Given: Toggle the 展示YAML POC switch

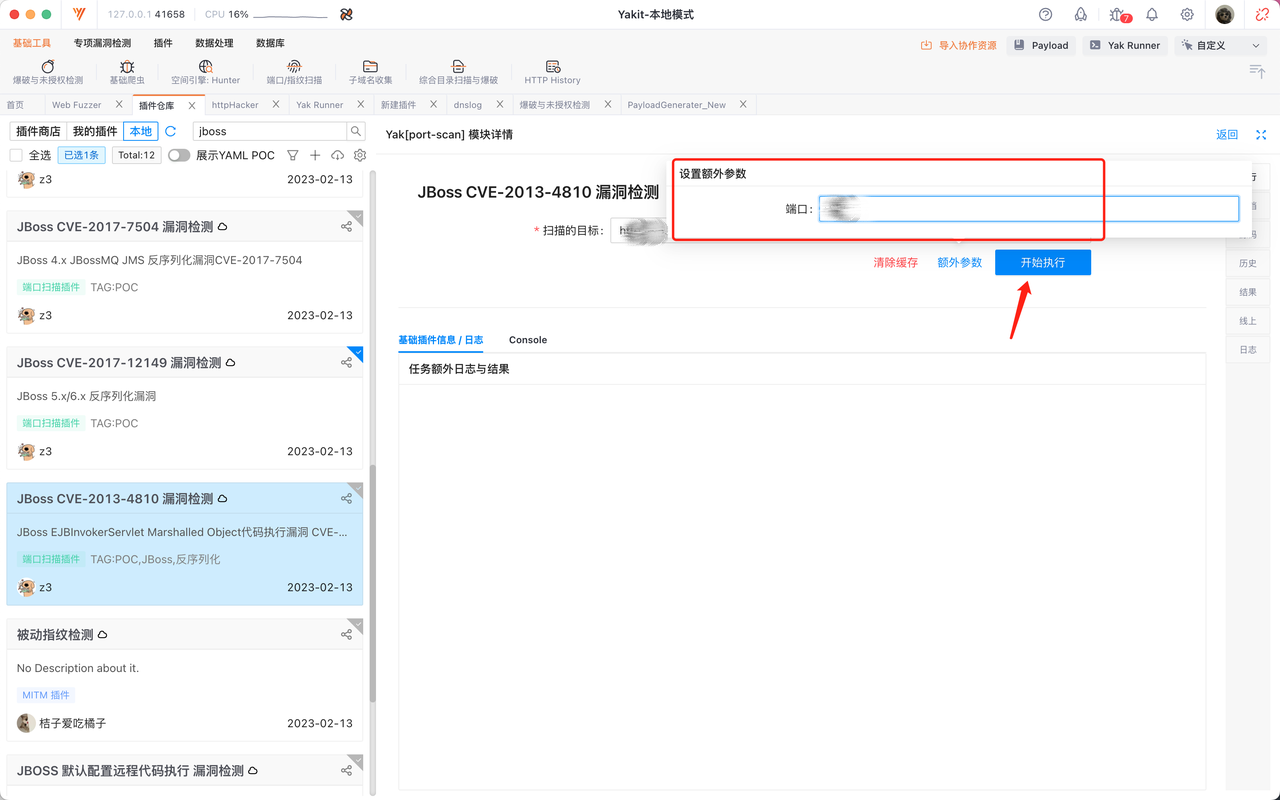Looking at the screenshot, I should [x=179, y=155].
